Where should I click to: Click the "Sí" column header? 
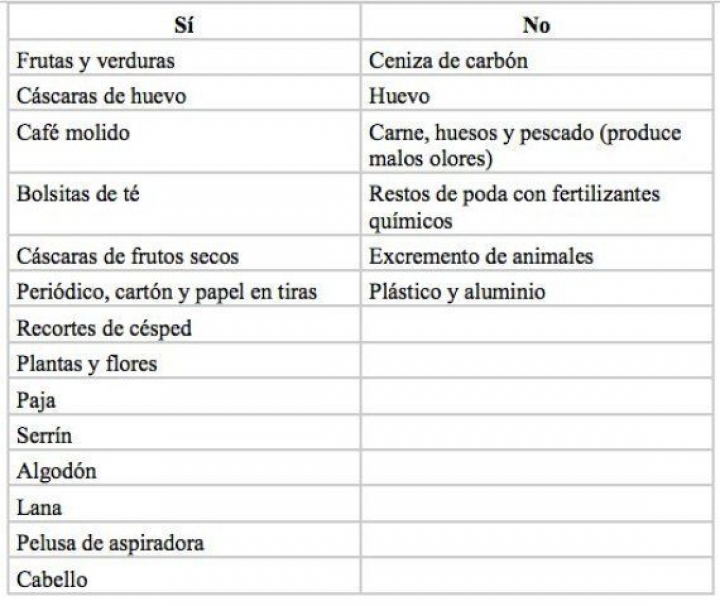click(x=184, y=26)
